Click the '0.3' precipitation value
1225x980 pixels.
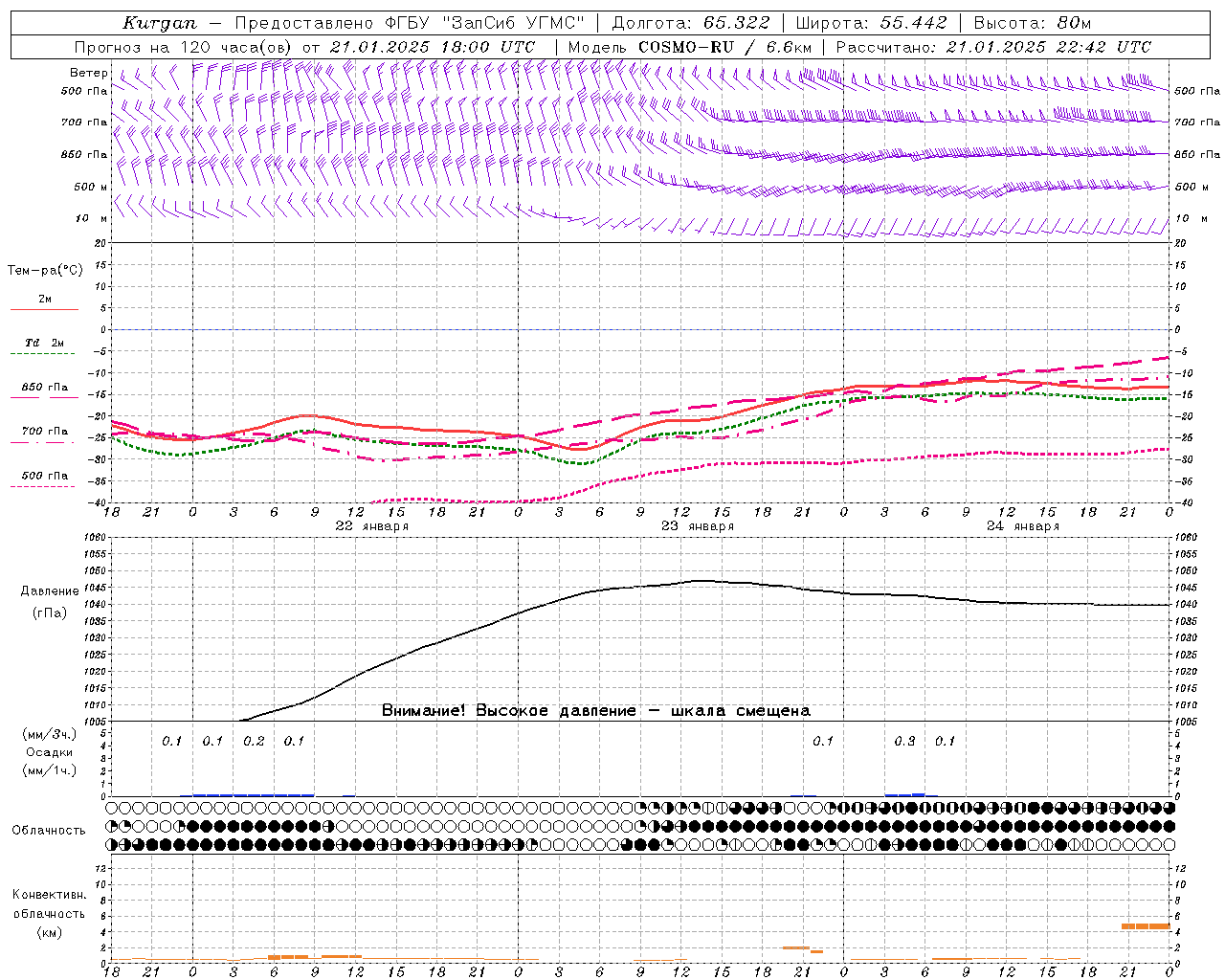[x=904, y=741]
